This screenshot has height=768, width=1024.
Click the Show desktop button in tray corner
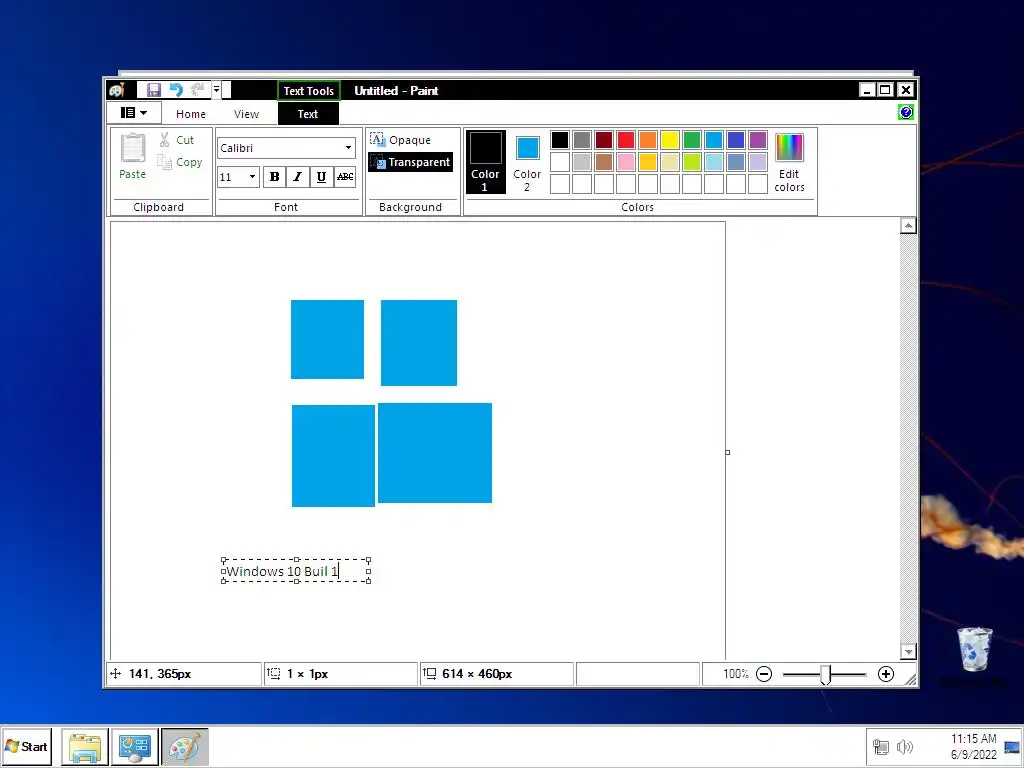(1012, 746)
